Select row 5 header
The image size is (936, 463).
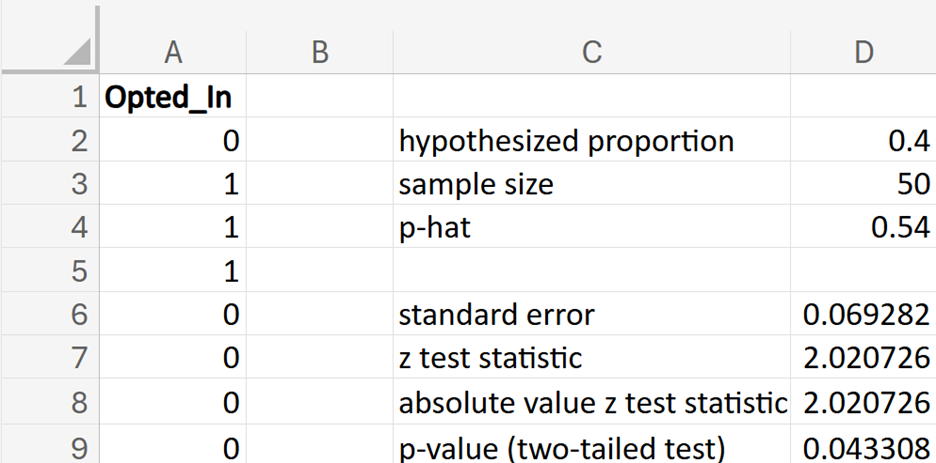click(x=50, y=271)
